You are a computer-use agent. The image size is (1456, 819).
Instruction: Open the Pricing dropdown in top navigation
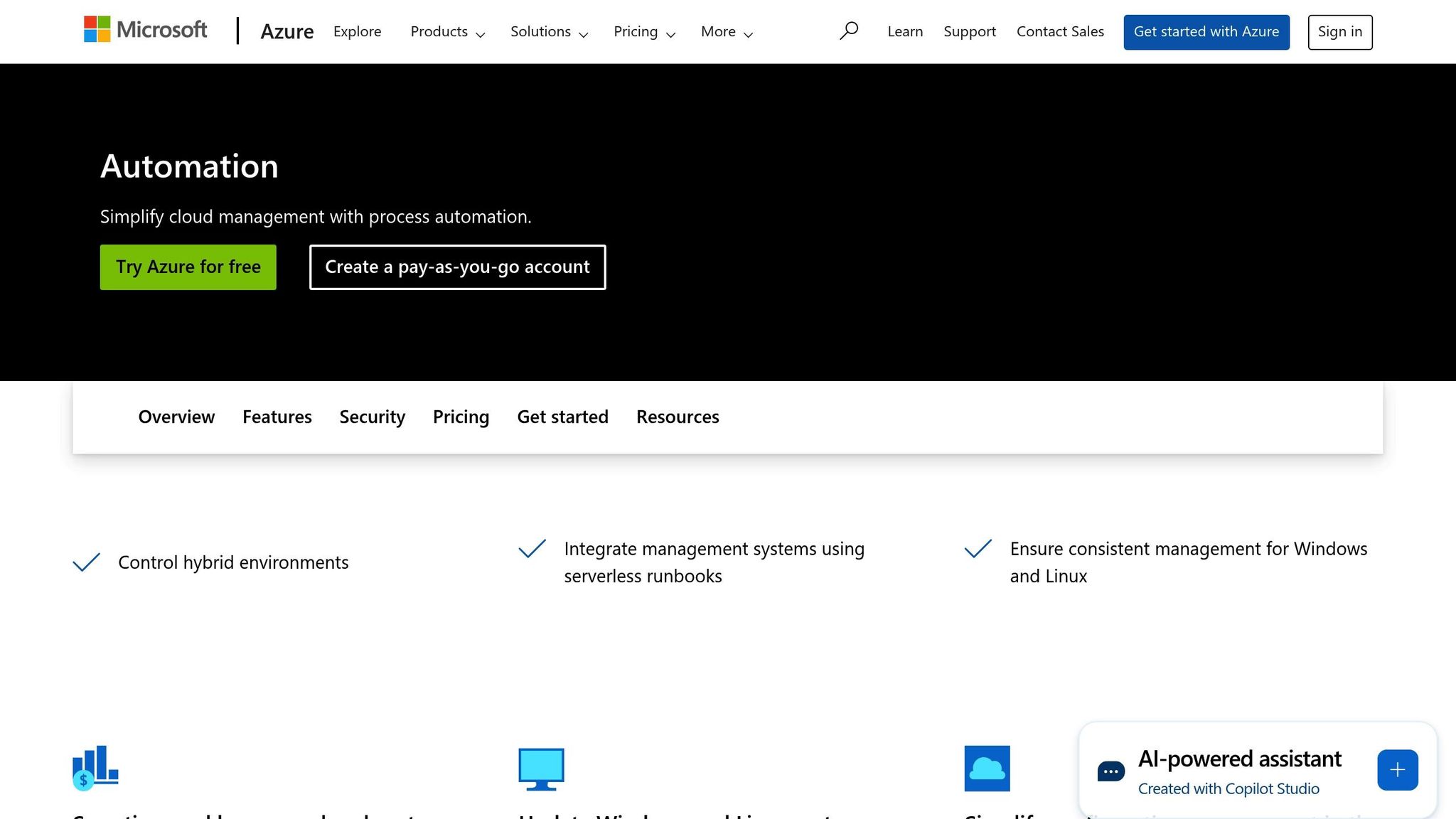pyautogui.click(x=644, y=32)
